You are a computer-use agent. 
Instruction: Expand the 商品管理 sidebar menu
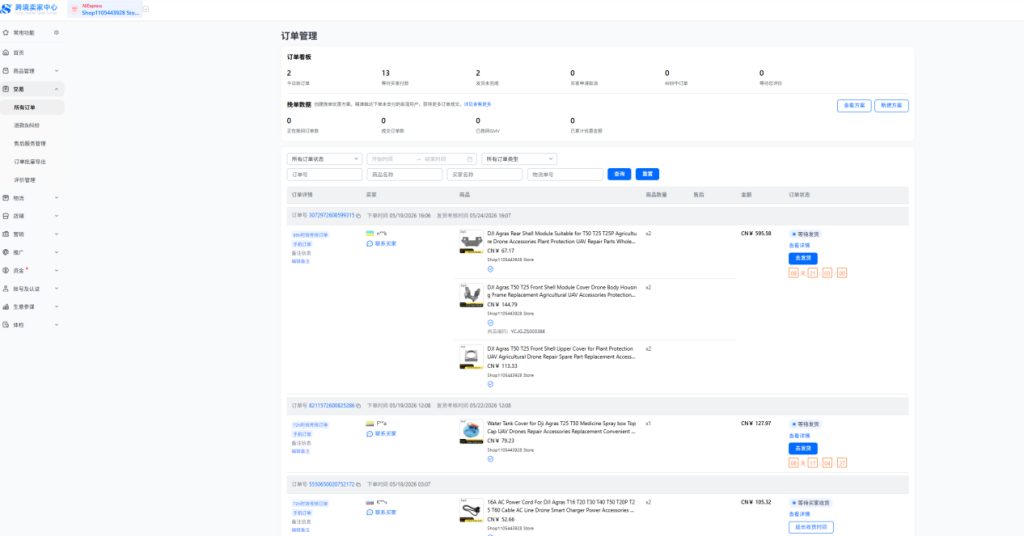point(56,71)
